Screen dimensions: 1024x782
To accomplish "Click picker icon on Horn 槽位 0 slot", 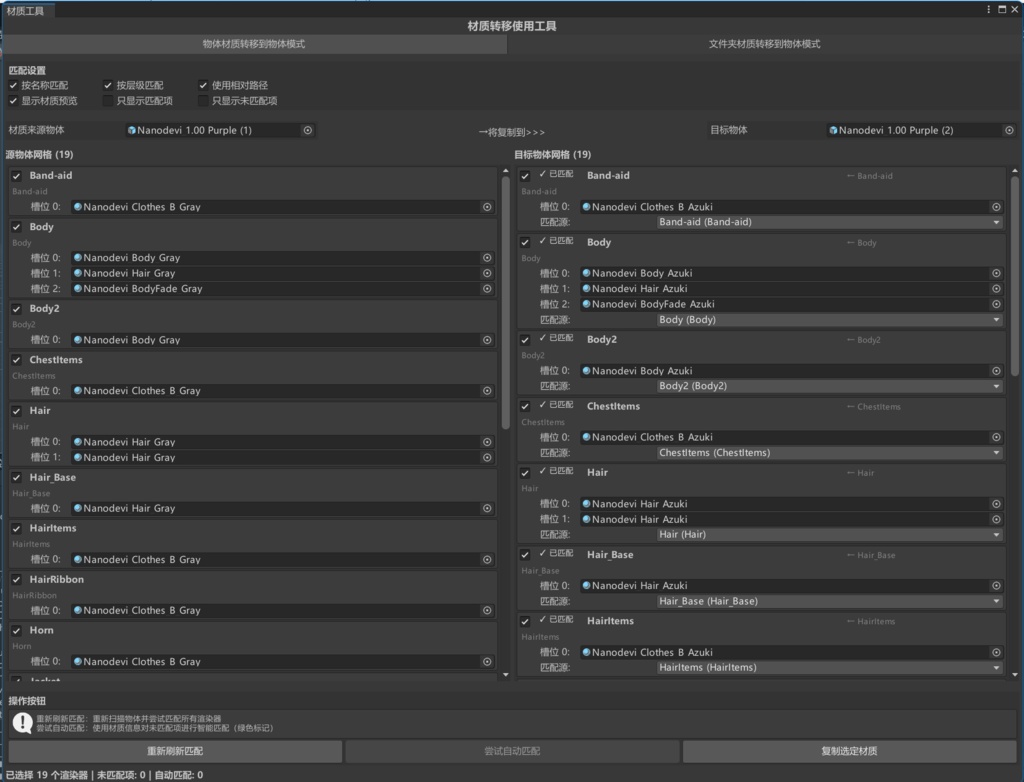I will 487,661.
